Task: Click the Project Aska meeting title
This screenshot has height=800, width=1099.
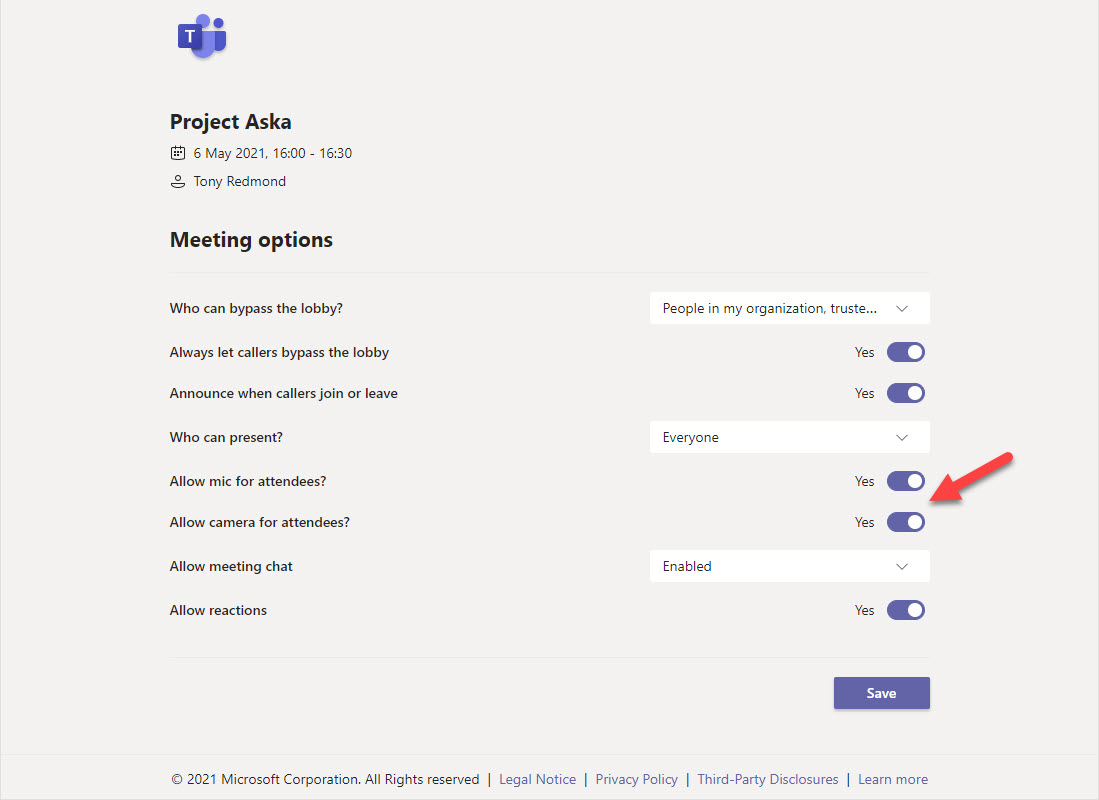Action: pos(231,122)
